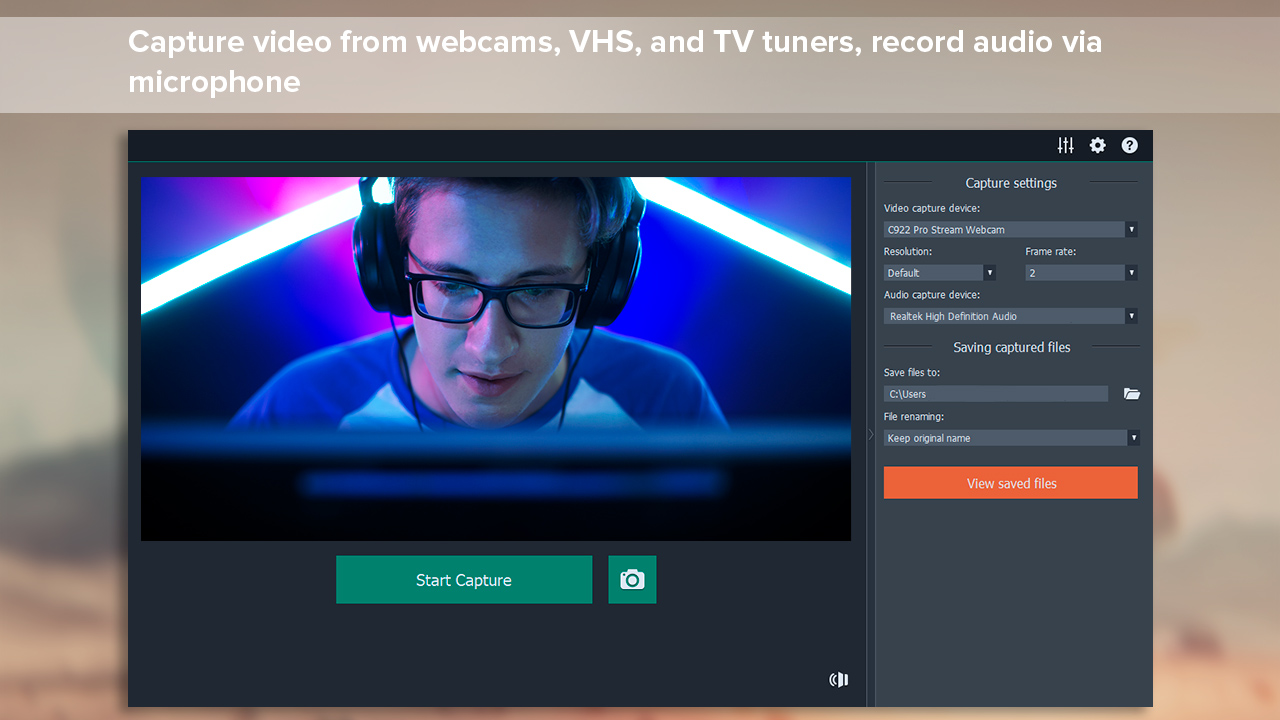Open the Resolution dropdown showing Default
The image size is (1280, 720).
click(x=990, y=272)
